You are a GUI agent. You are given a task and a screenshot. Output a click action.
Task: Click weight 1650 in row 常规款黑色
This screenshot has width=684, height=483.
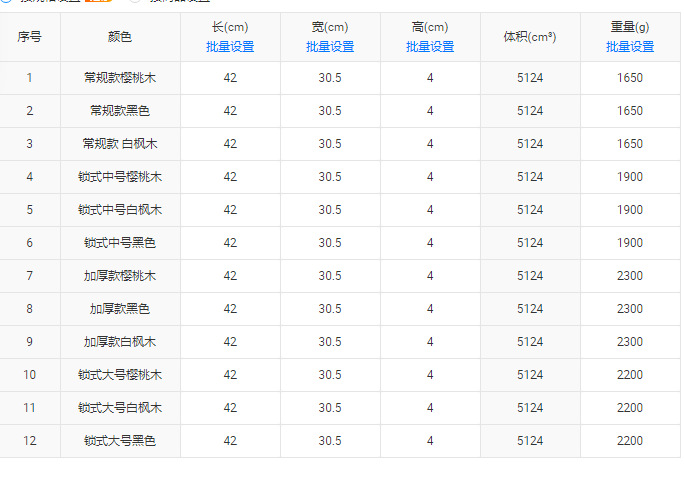click(629, 111)
